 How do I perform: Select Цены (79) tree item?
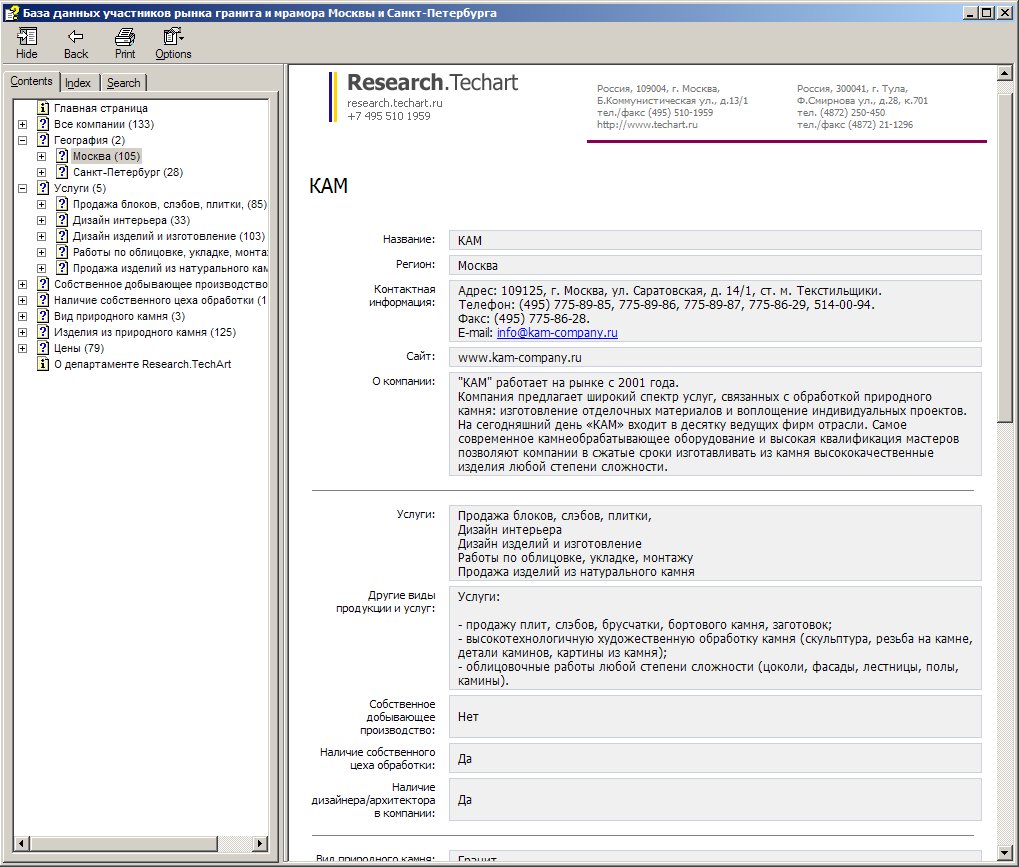pyautogui.click(x=79, y=348)
